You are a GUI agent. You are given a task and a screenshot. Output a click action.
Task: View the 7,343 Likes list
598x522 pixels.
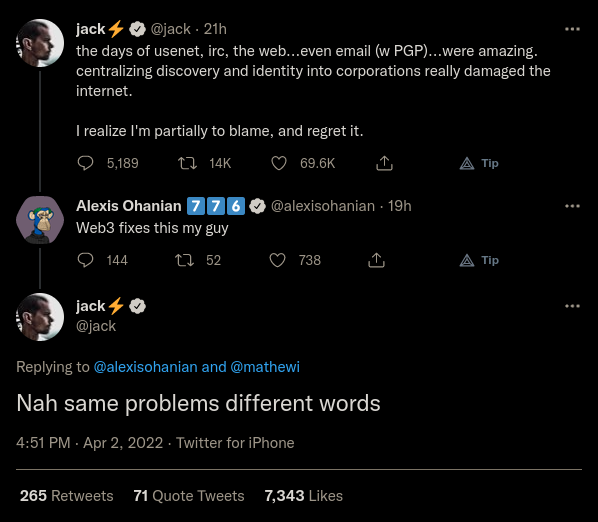pyautogui.click(x=304, y=496)
